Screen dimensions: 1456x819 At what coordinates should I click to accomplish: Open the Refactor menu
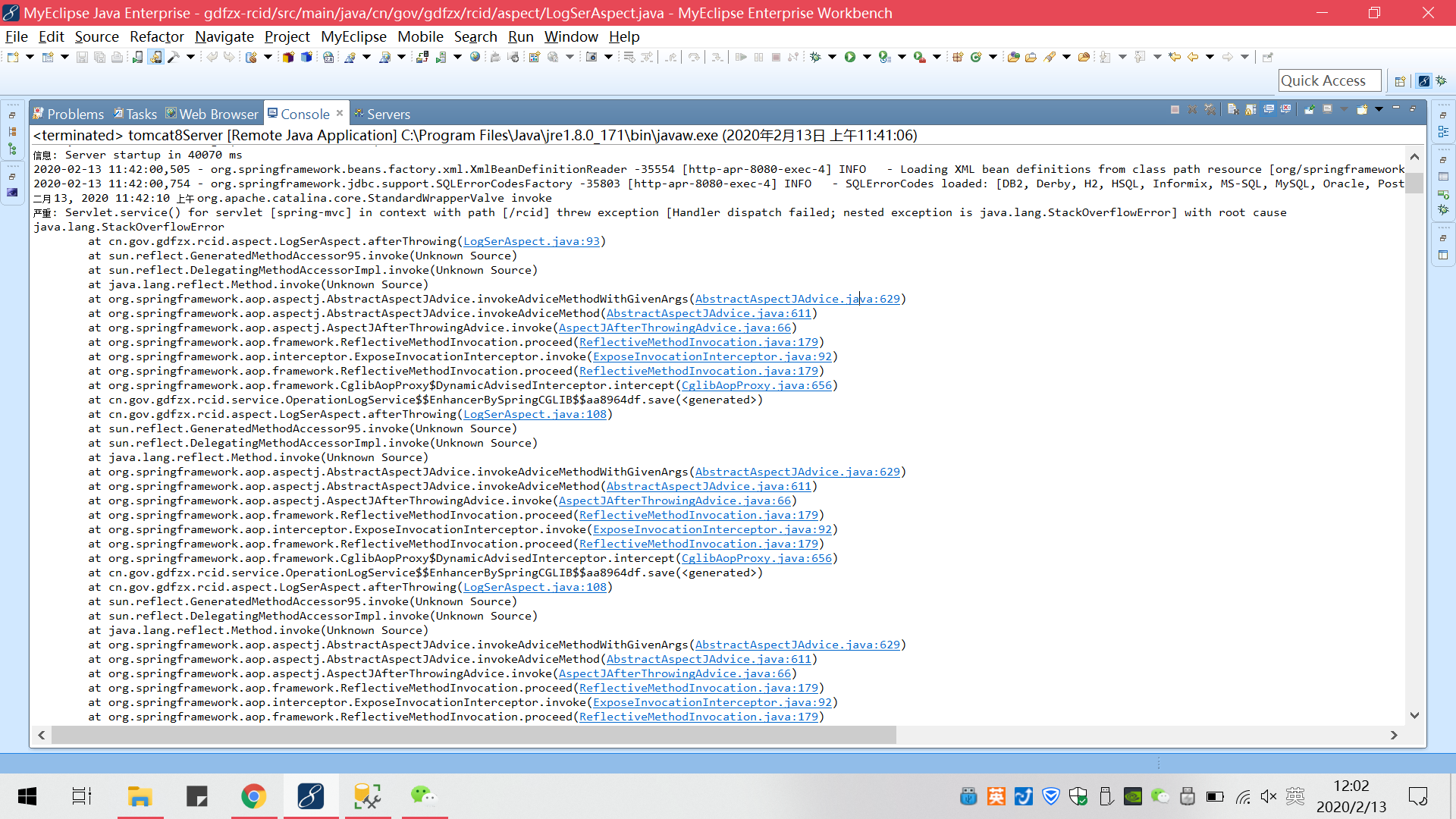[x=156, y=36]
